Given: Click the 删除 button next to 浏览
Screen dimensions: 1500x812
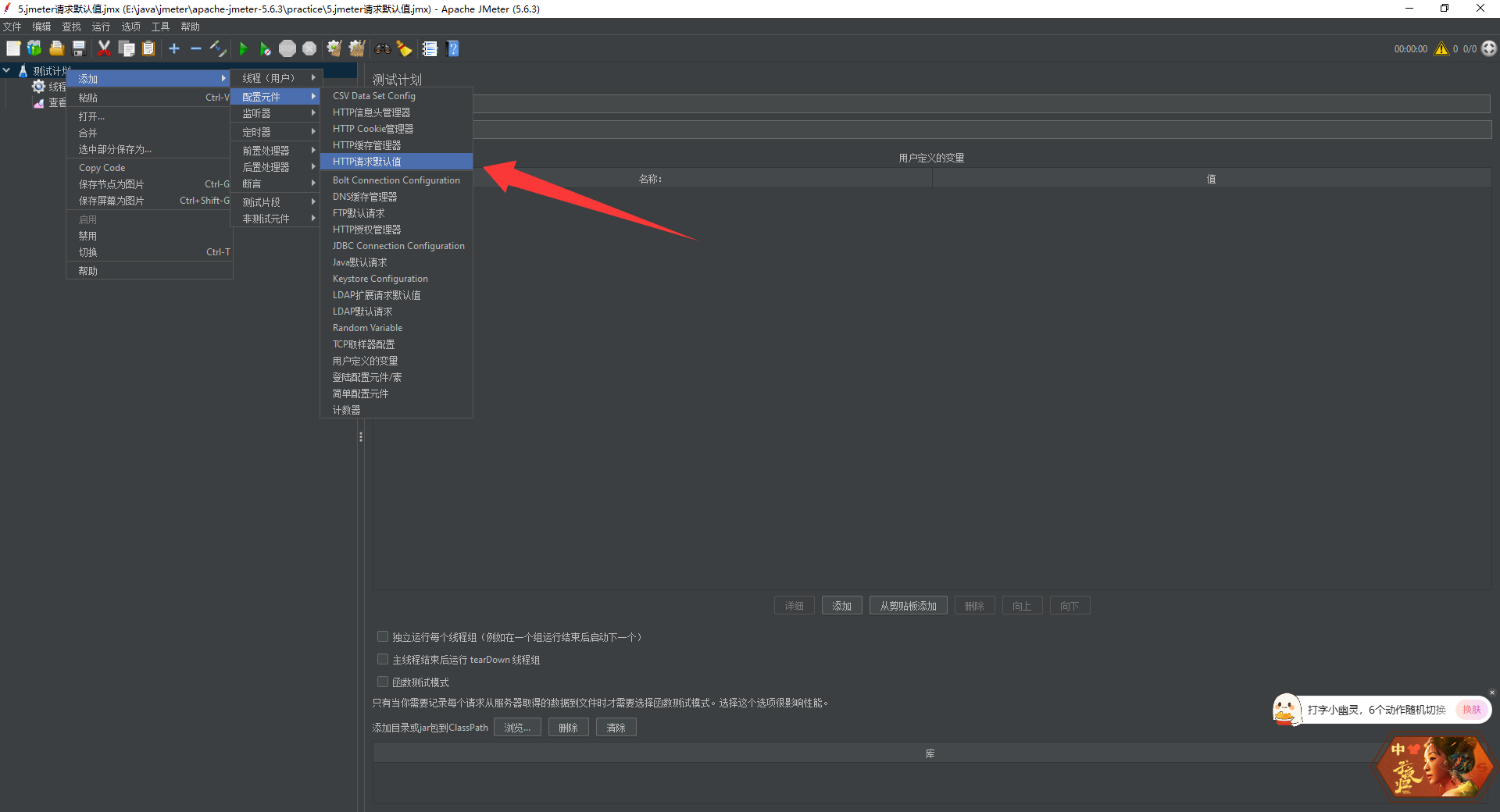Looking at the screenshot, I should [x=568, y=728].
